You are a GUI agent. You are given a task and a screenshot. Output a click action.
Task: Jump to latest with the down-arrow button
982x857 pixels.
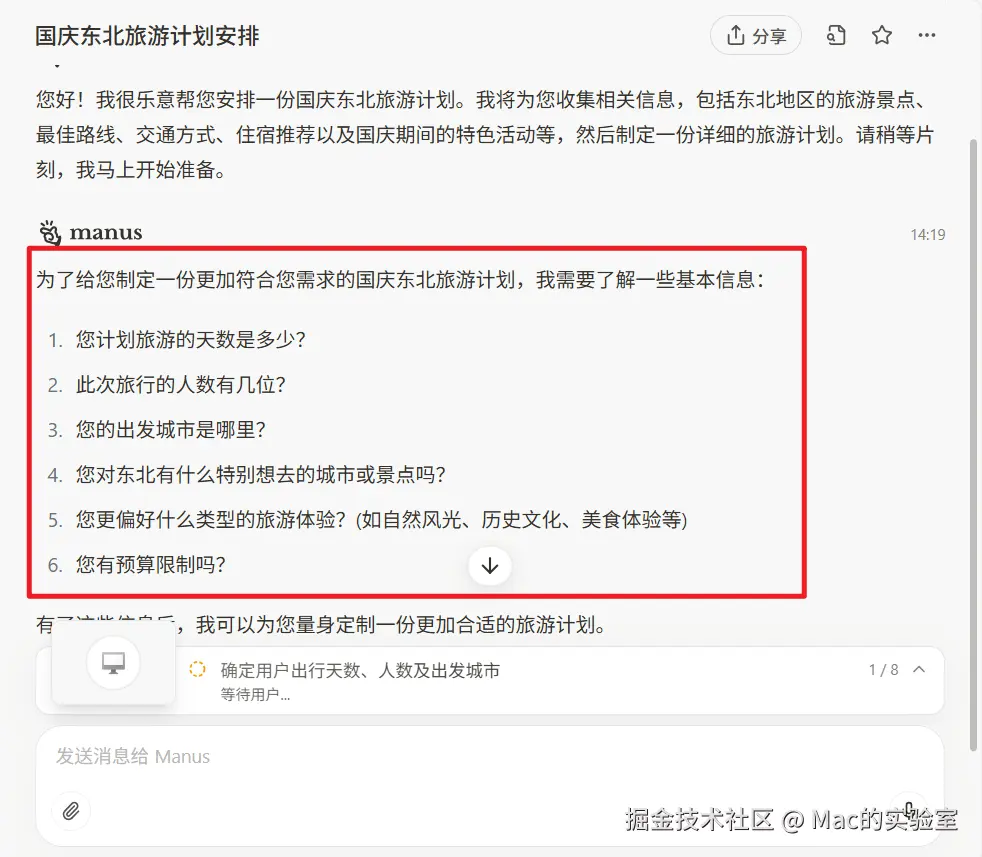[x=490, y=566]
